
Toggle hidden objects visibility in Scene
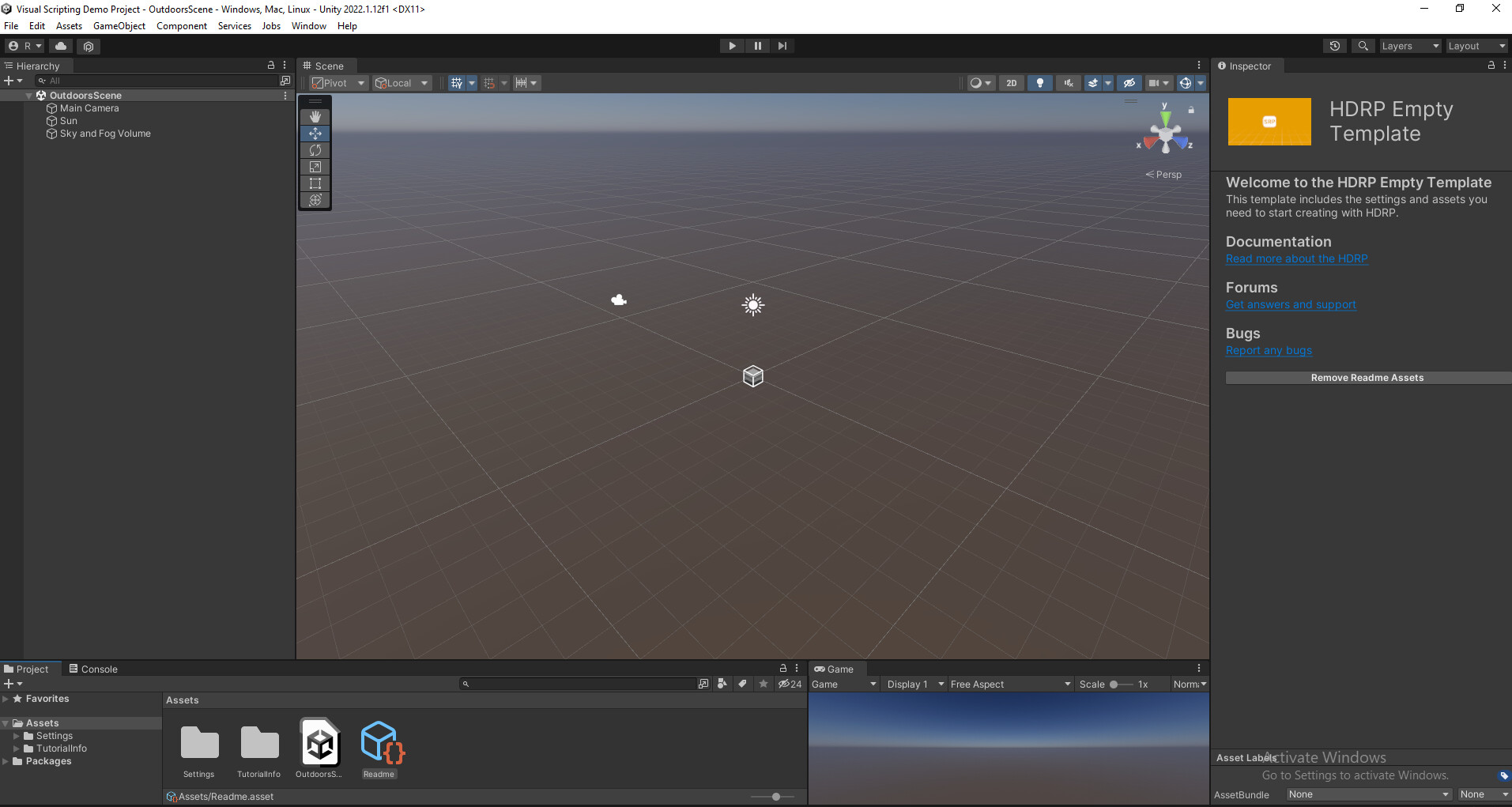(x=1129, y=83)
